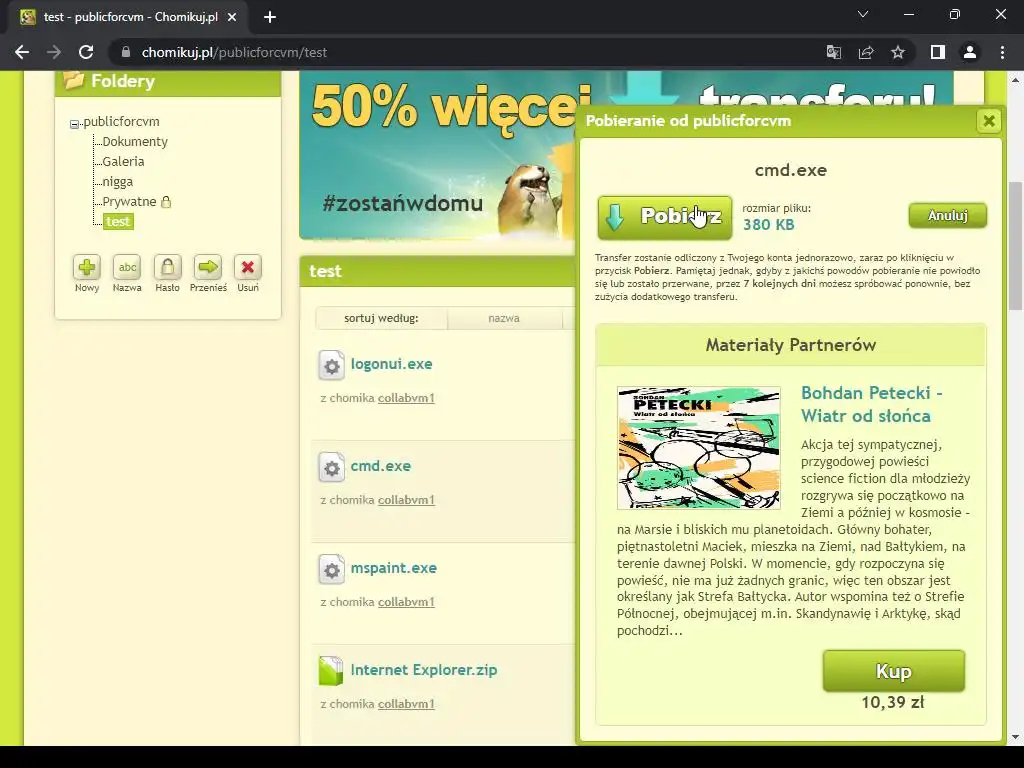1024x768 pixels.
Task: Select the publicforcvm root folder label
Action: (x=121, y=121)
